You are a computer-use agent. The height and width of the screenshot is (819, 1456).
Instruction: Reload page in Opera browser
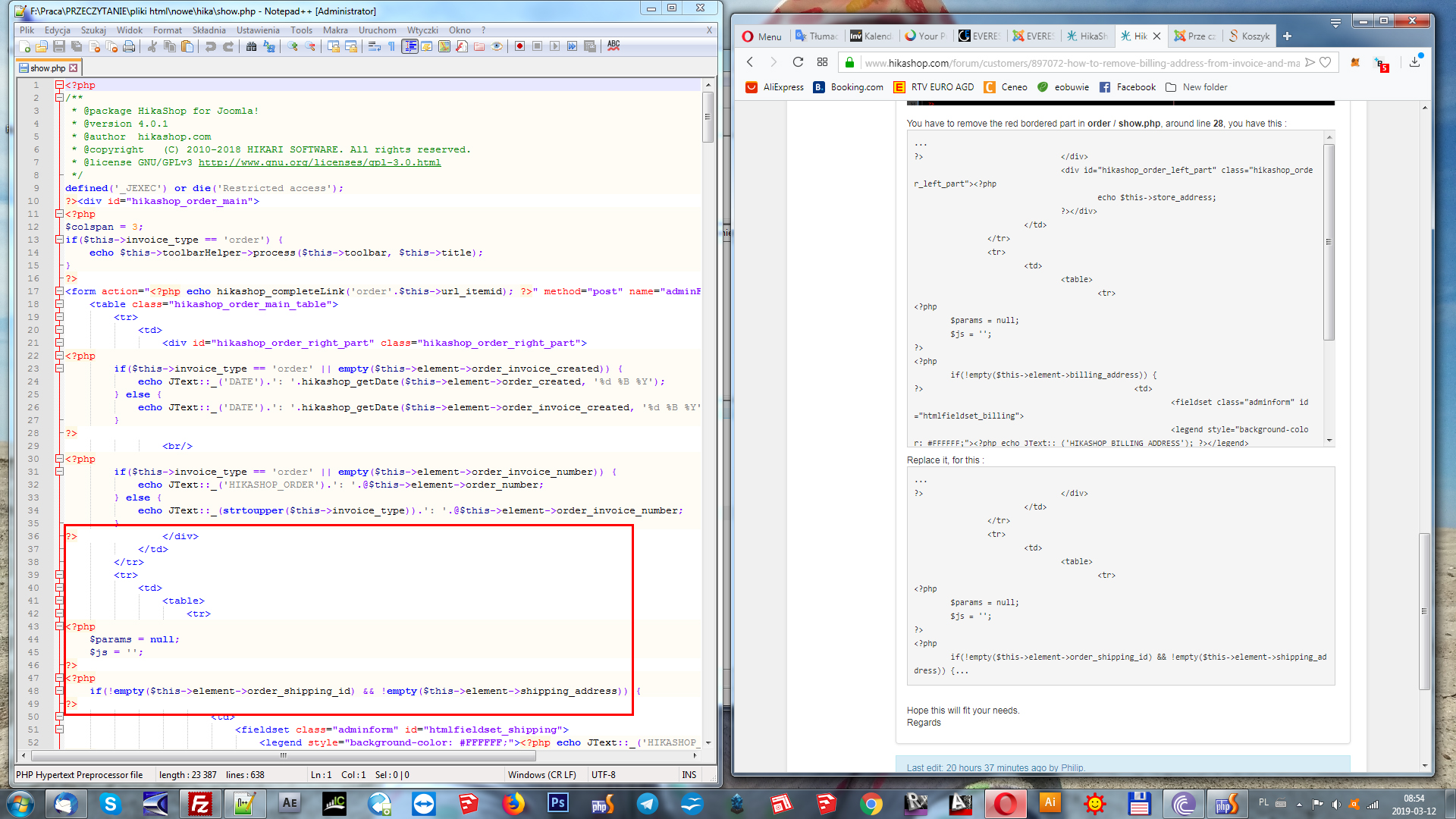pos(798,62)
